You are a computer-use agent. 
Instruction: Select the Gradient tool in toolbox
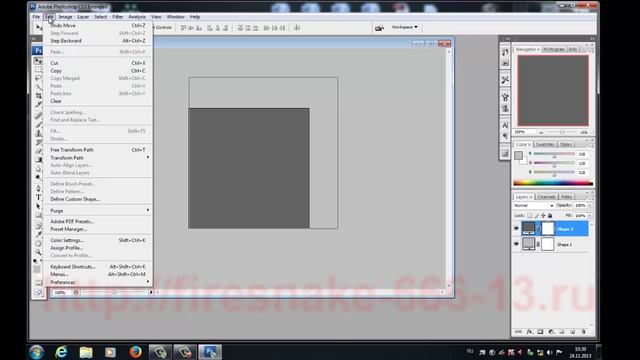[38, 160]
